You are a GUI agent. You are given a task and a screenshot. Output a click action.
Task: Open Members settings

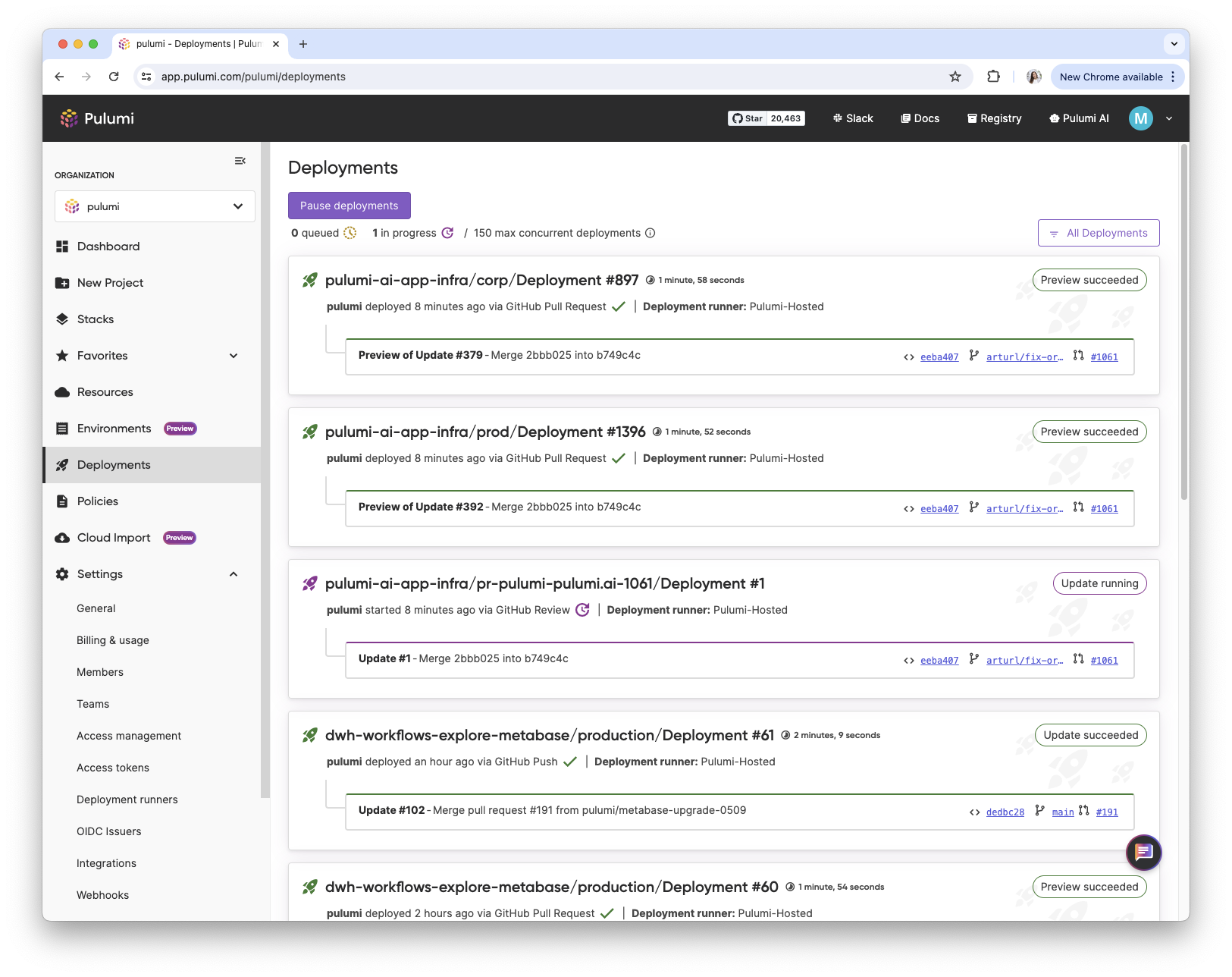point(100,672)
